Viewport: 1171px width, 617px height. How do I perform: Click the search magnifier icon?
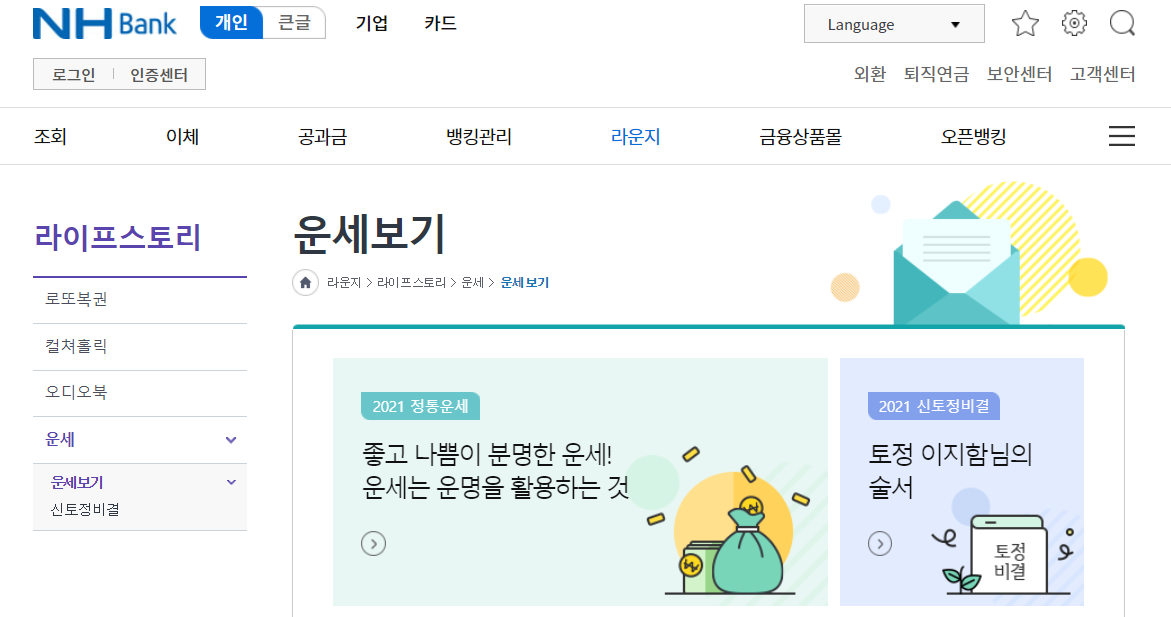point(1122,23)
